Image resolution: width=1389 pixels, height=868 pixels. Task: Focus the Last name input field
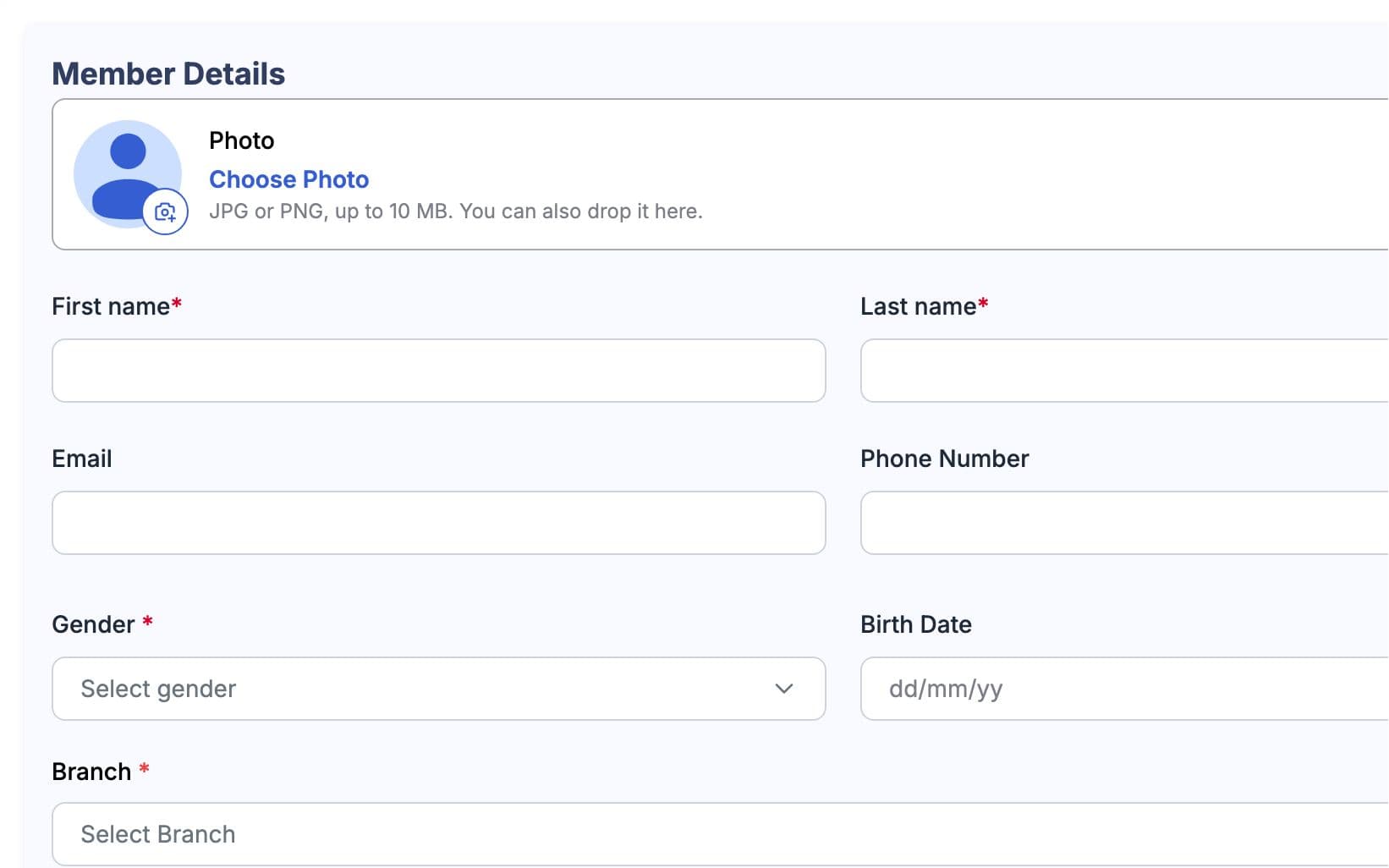[1124, 371]
